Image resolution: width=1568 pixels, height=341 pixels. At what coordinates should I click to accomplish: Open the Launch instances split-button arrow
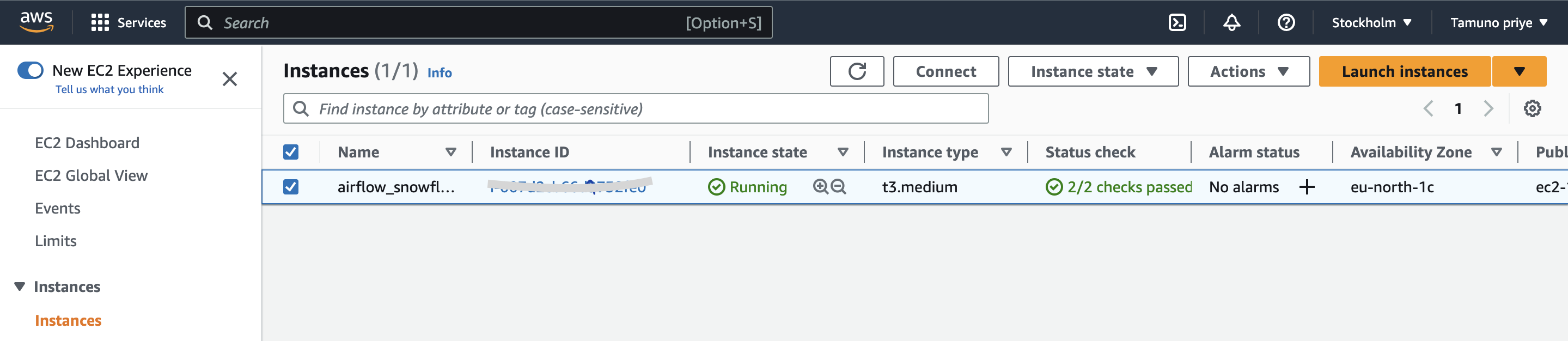[1518, 71]
